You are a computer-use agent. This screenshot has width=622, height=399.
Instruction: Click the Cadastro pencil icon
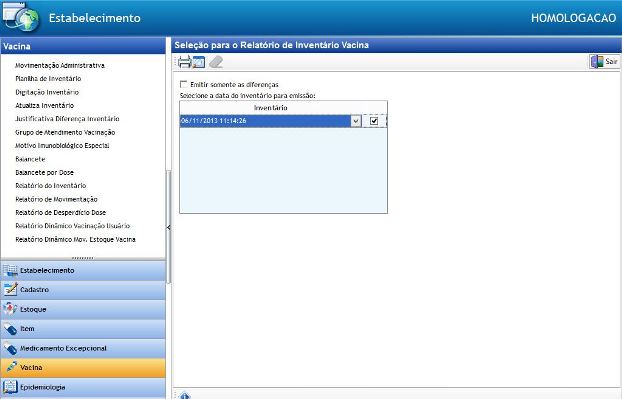10,290
